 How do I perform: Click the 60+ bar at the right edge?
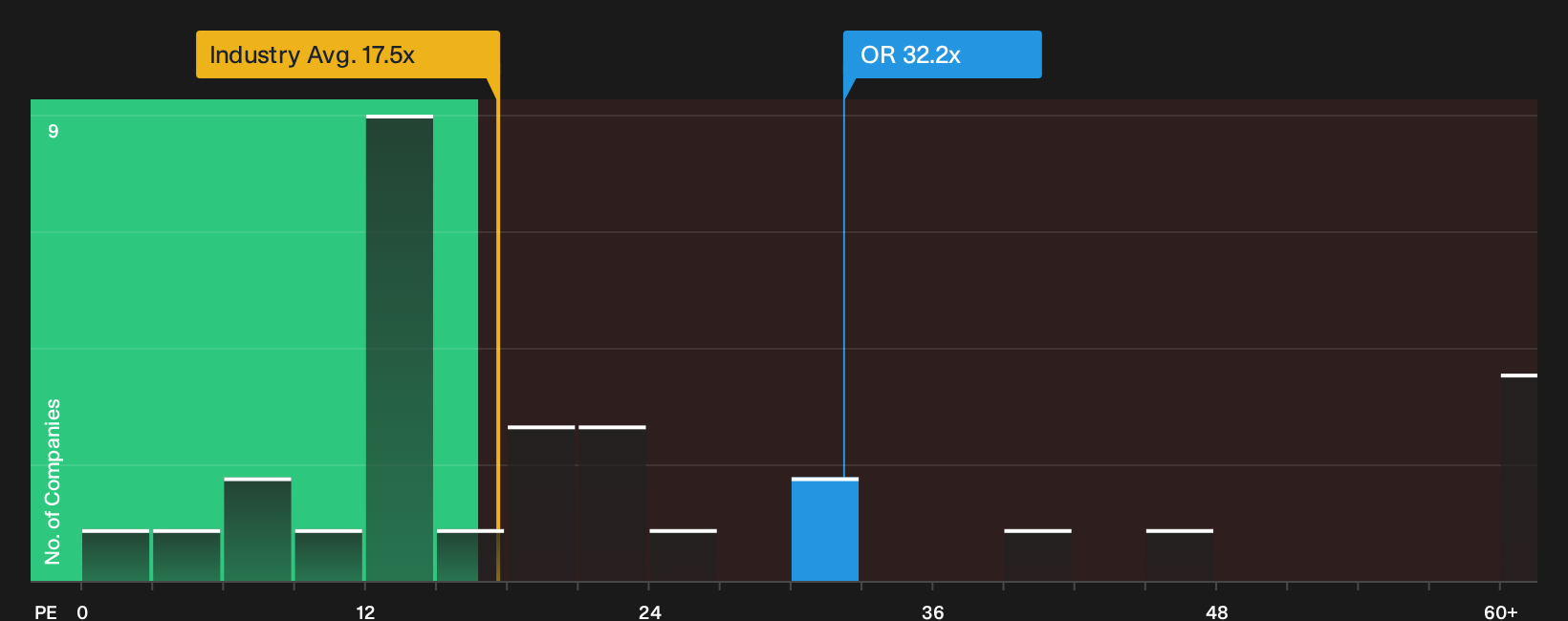point(1519,478)
